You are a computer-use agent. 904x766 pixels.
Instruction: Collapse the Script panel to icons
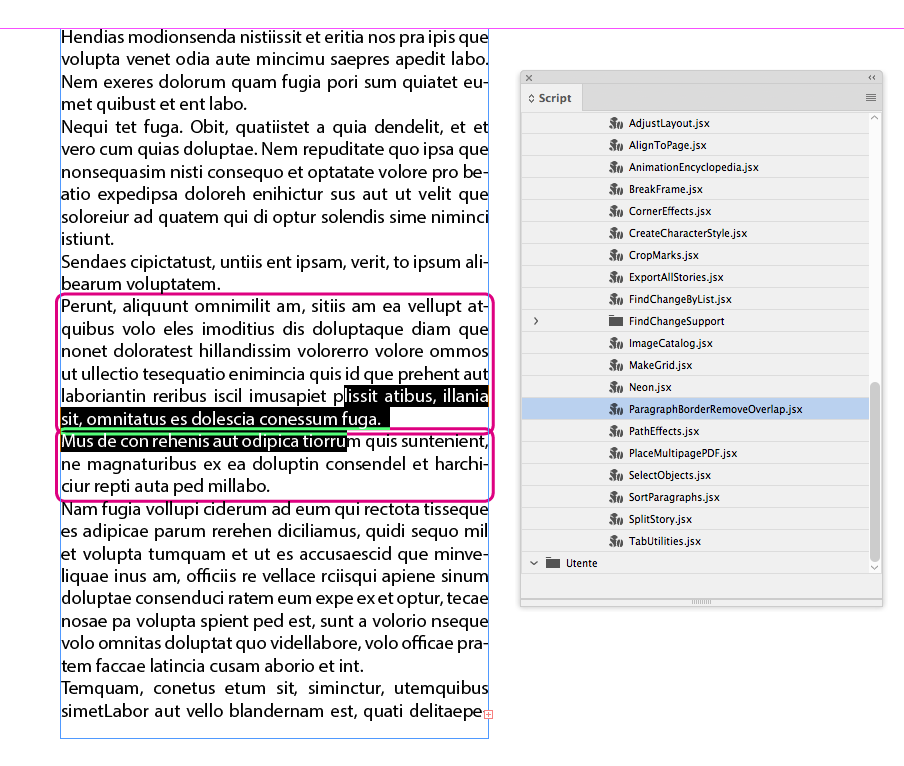[x=872, y=78]
